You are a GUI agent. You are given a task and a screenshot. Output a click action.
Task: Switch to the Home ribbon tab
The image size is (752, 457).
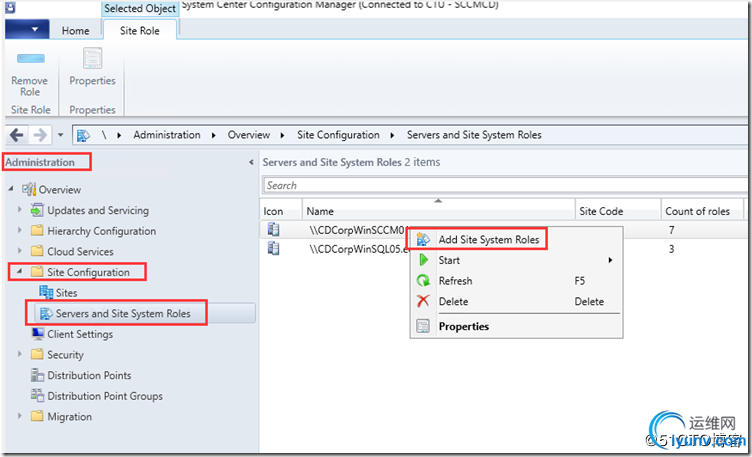[75, 31]
